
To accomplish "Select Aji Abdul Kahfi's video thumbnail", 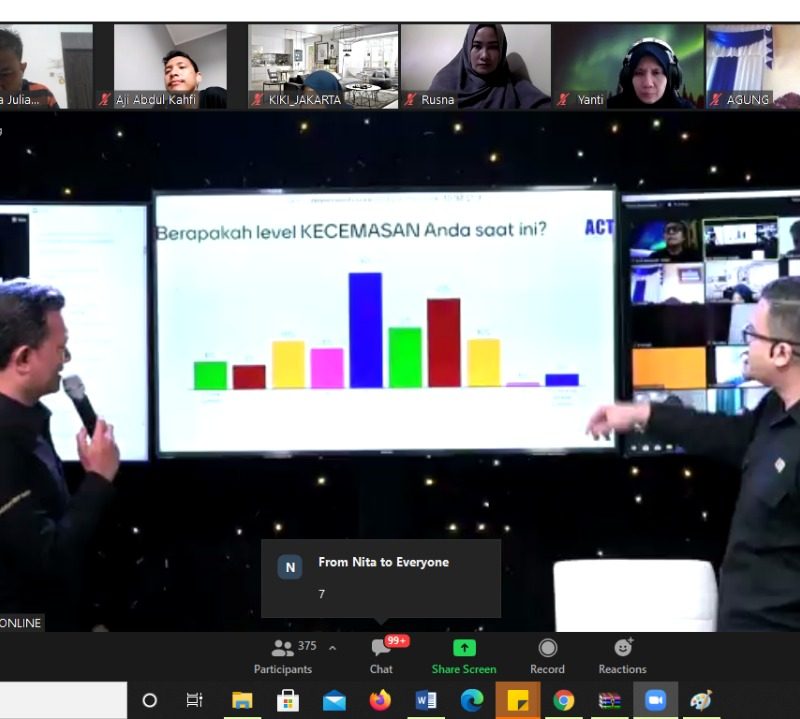I will [x=170, y=66].
